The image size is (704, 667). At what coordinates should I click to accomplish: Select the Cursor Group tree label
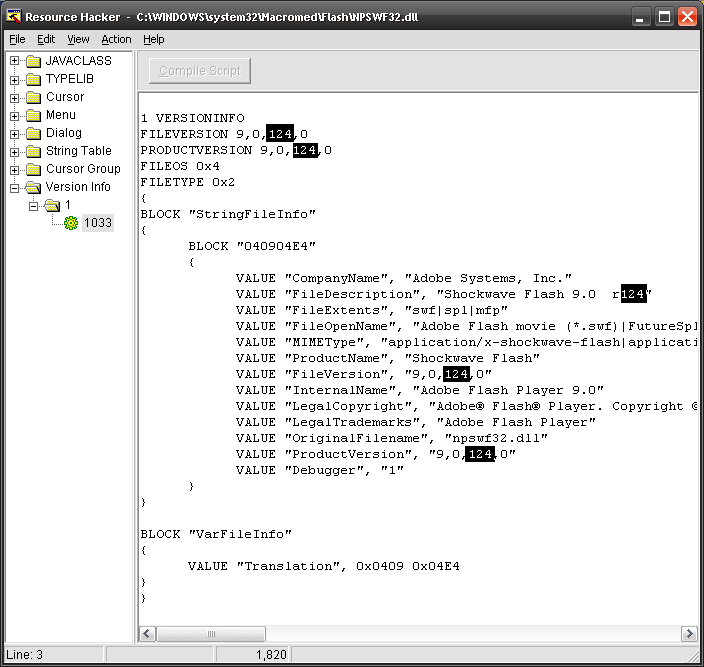tap(83, 169)
